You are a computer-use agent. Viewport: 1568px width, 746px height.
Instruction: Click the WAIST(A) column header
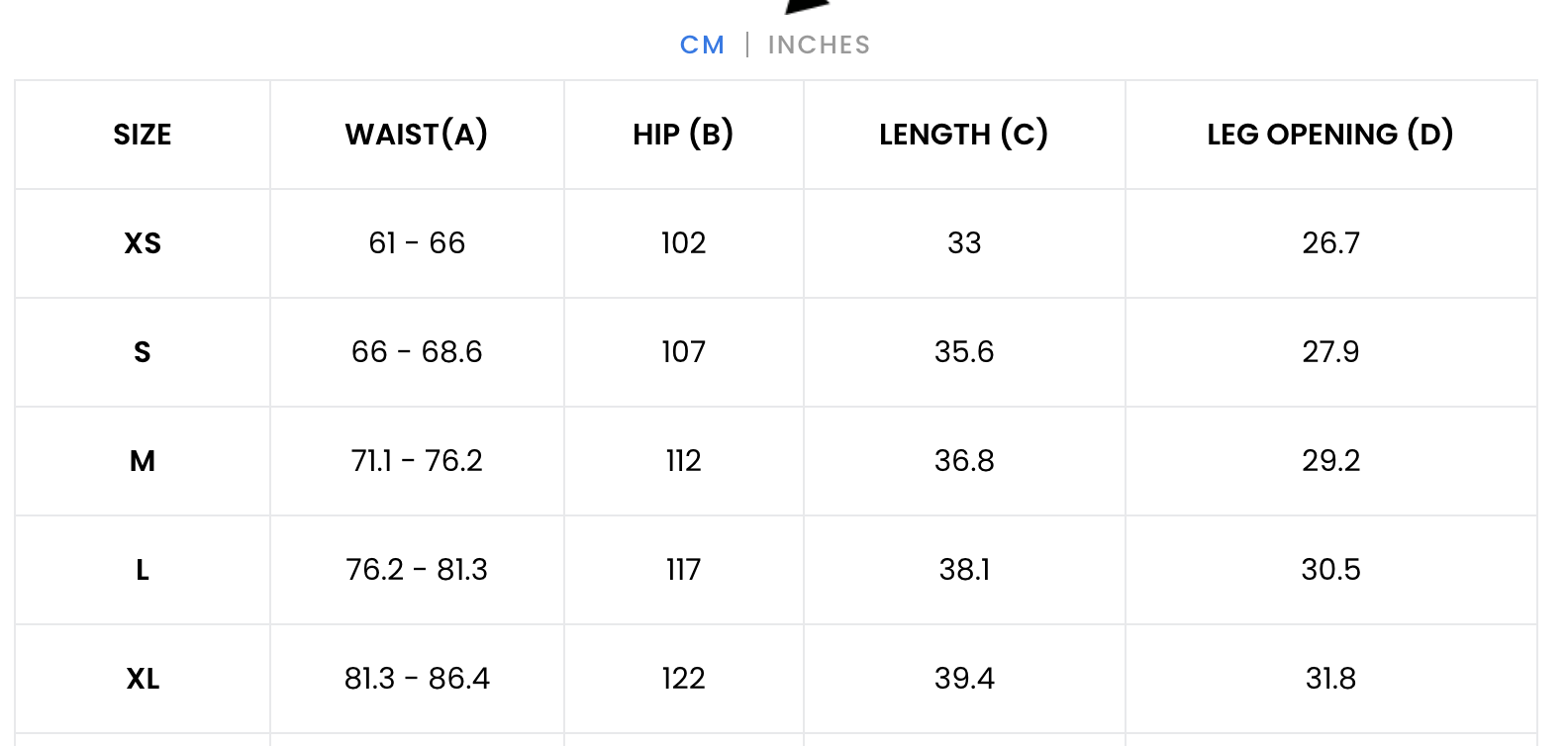[x=417, y=135]
